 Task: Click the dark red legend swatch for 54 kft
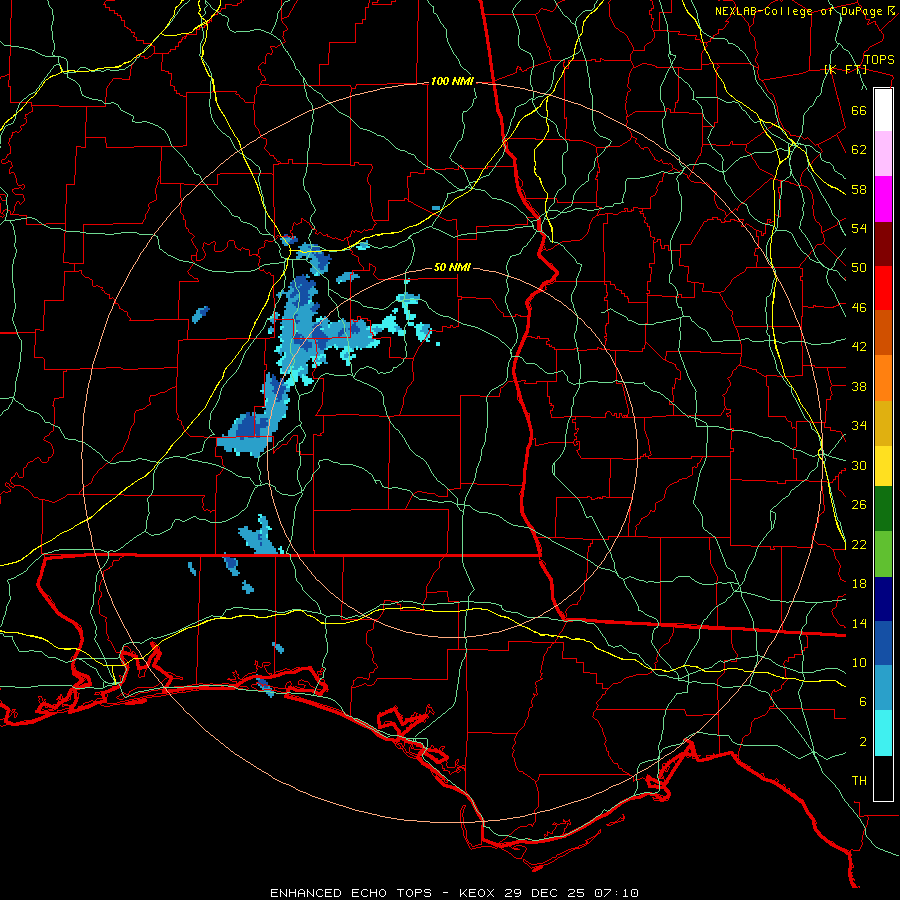883,244
